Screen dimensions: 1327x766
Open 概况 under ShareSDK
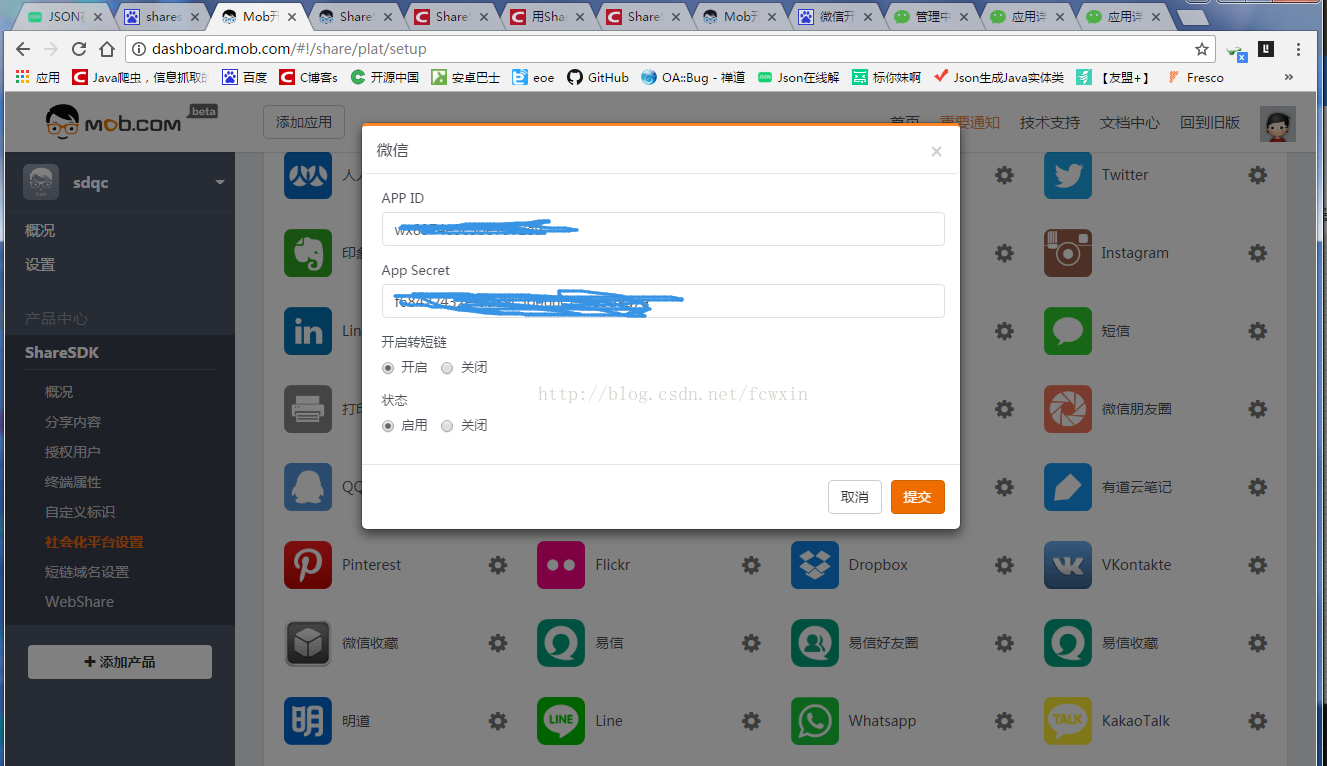click(59, 392)
